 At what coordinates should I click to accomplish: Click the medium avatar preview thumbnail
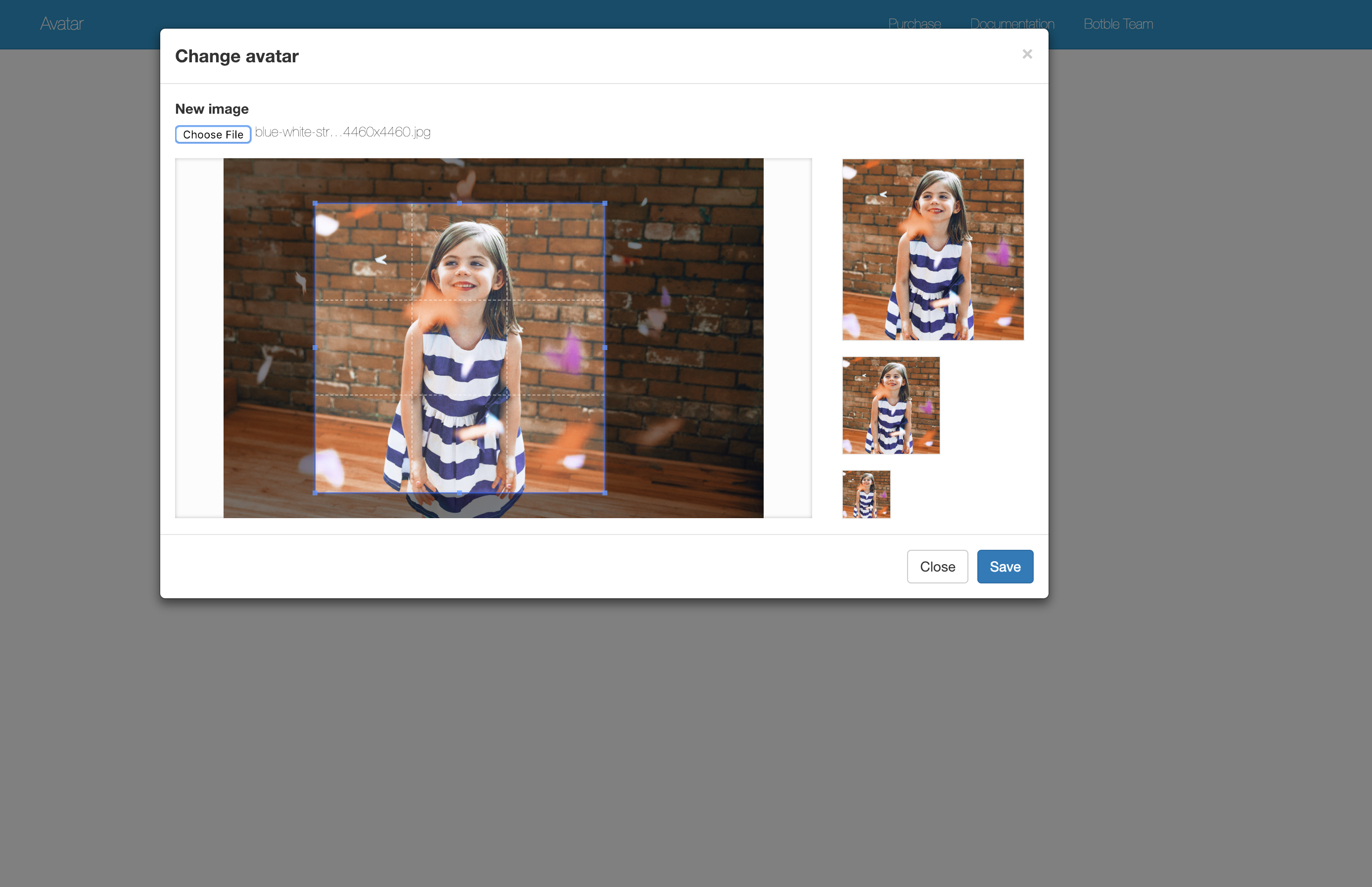point(891,405)
